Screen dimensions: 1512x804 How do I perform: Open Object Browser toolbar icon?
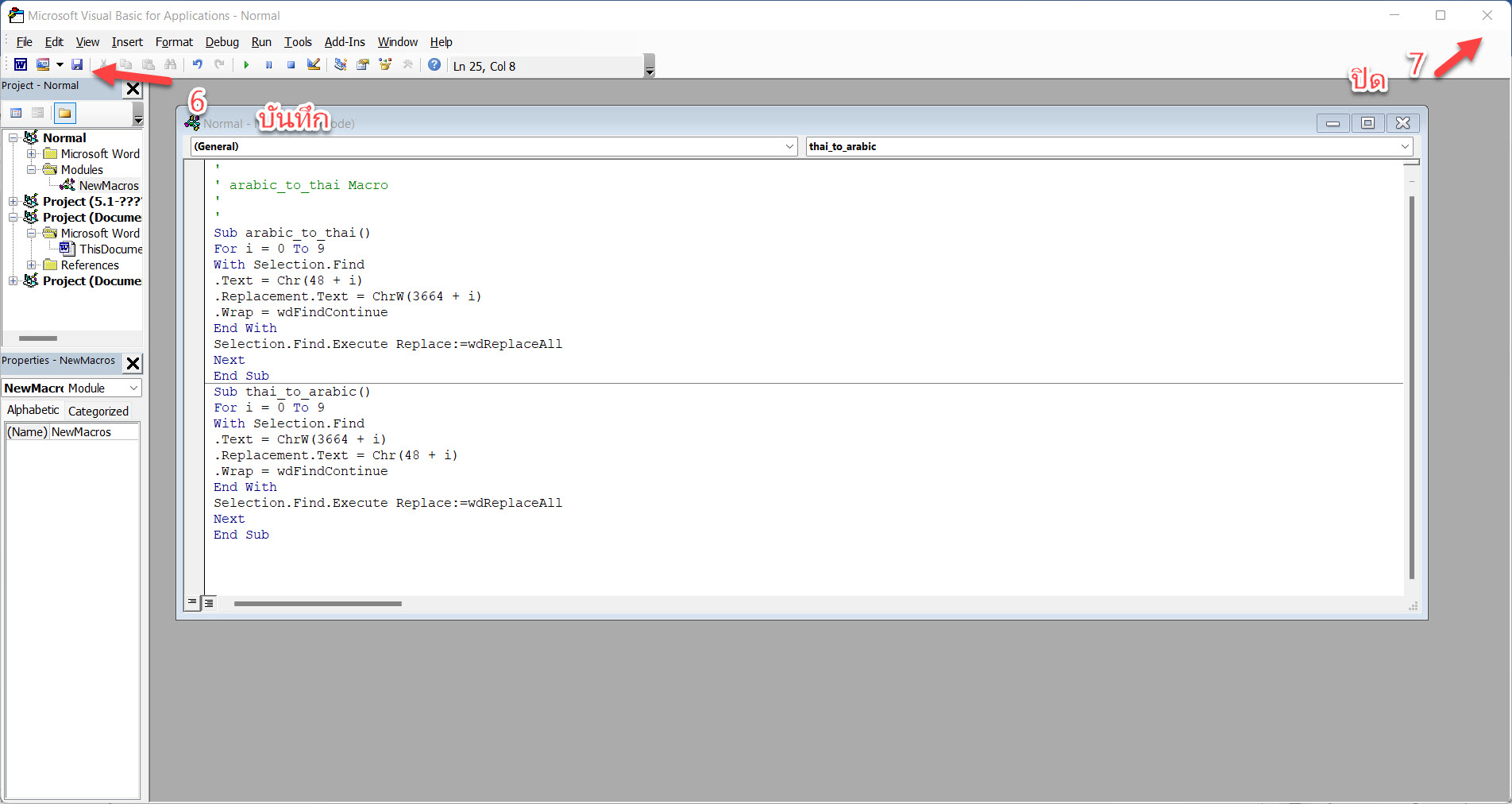[385, 65]
